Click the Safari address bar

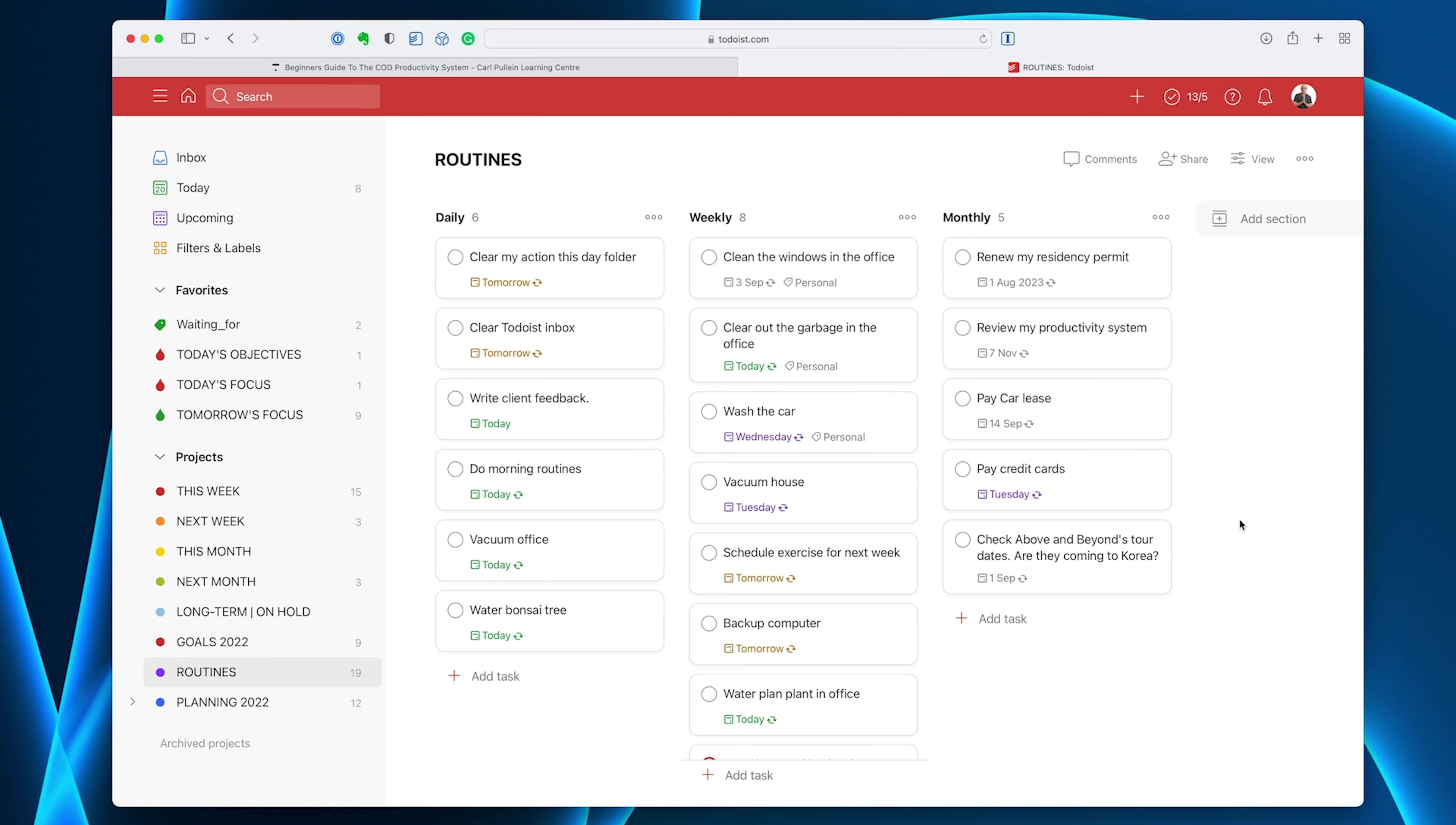pyautogui.click(x=737, y=39)
